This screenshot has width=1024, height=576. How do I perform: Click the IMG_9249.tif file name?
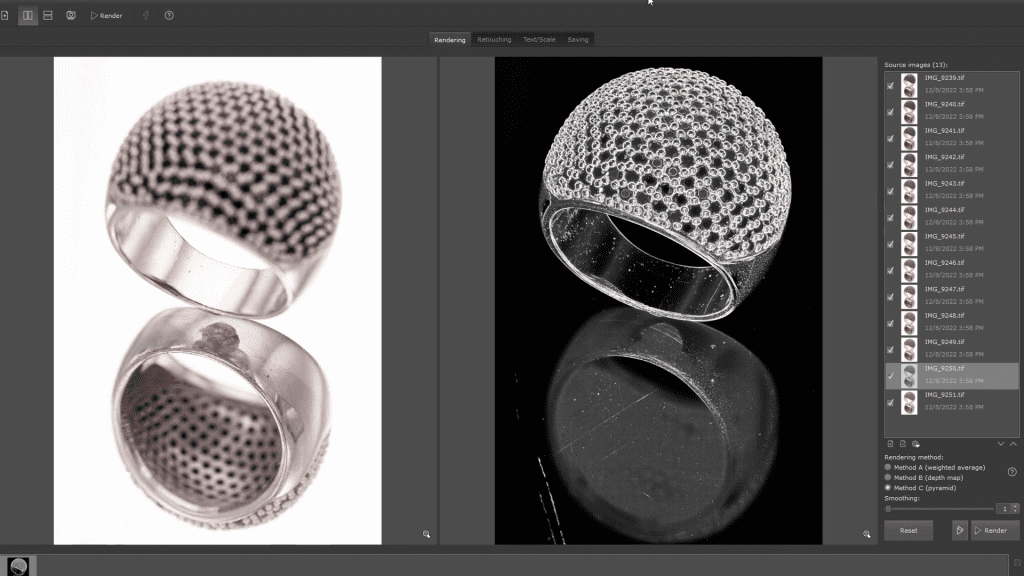(x=944, y=342)
